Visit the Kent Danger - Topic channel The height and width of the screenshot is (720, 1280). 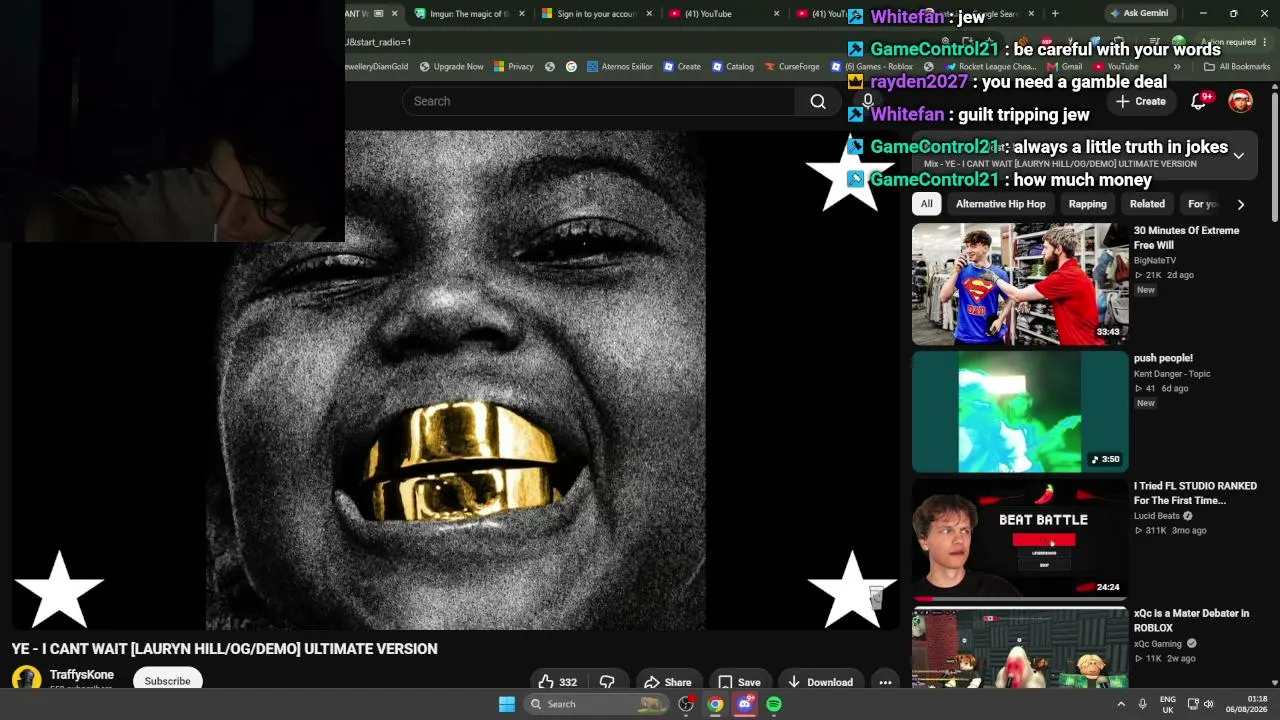click(1172, 374)
